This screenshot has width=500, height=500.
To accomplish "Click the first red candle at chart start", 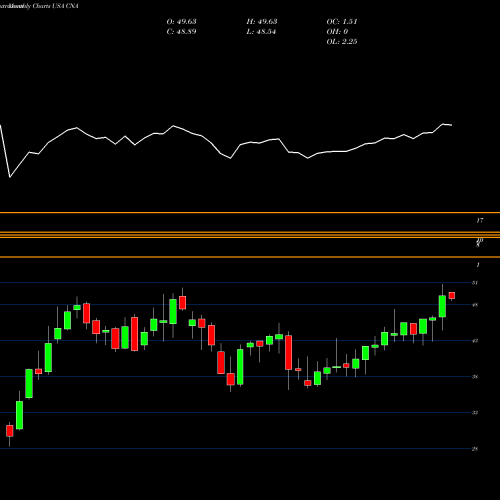I will 10,431.
